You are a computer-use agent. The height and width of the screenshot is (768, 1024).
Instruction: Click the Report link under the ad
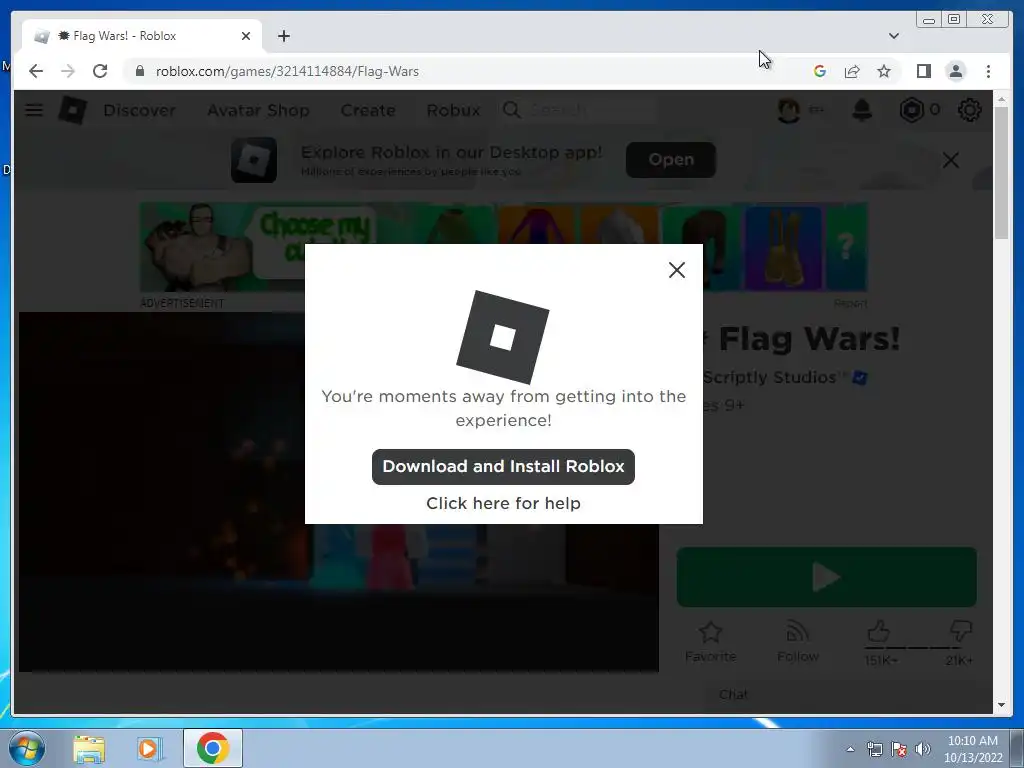point(850,303)
